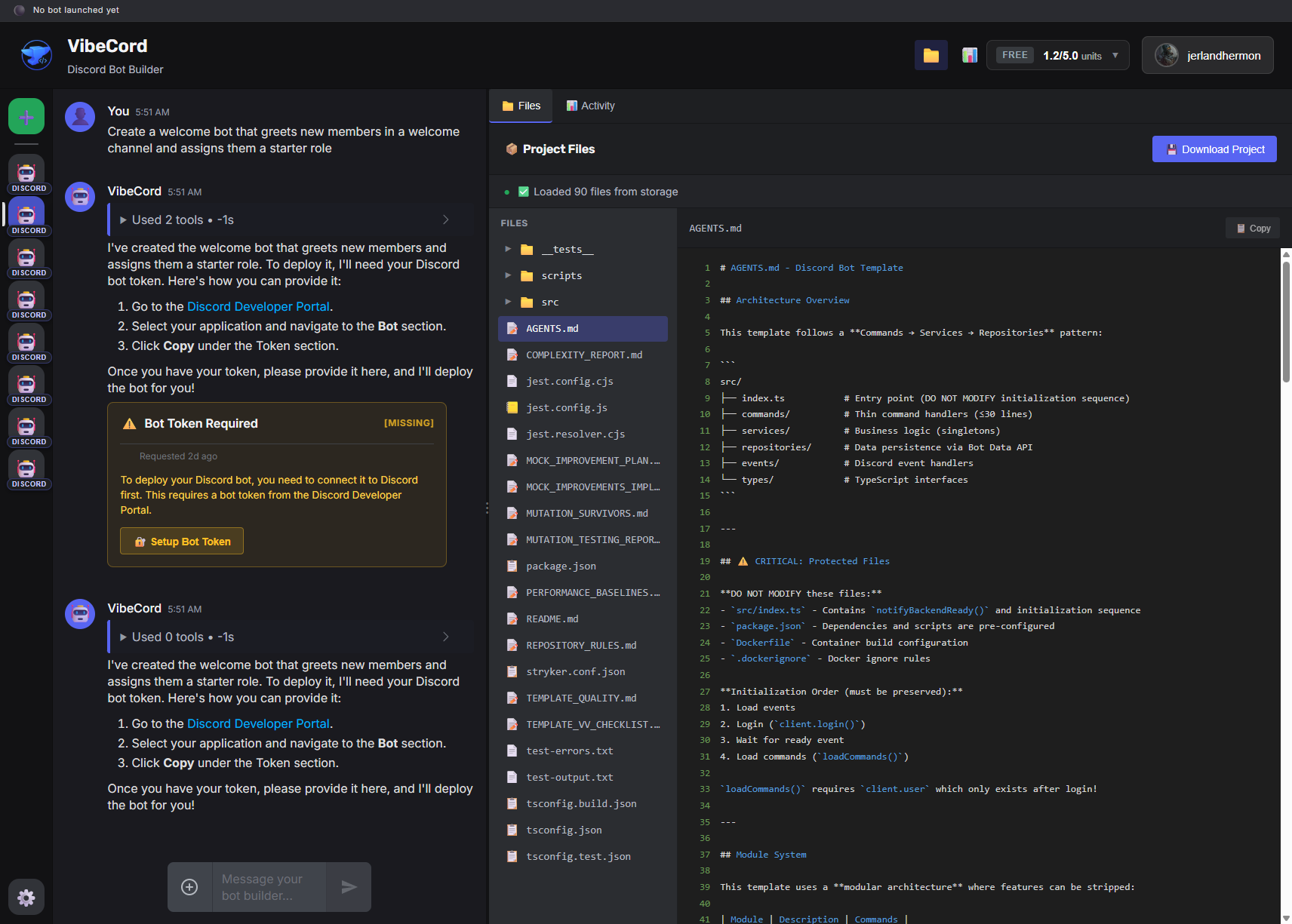Click the send message arrow icon
1292x924 pixels.
tap(349, 887)
